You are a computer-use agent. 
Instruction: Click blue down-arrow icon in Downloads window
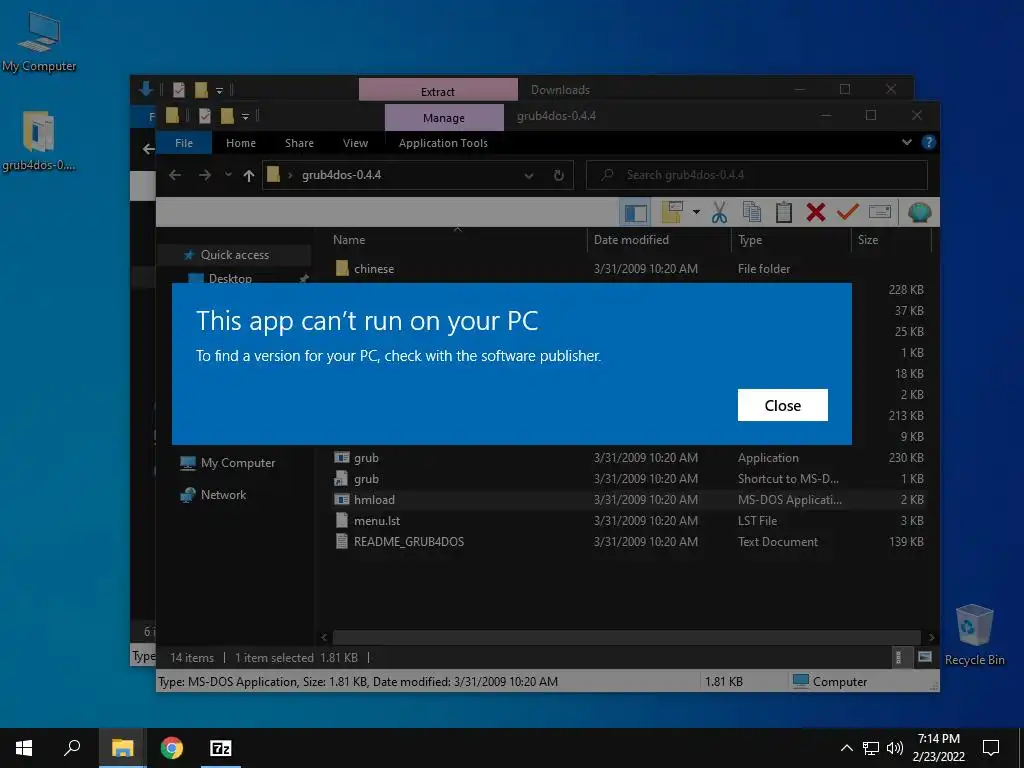pos(146,89)
